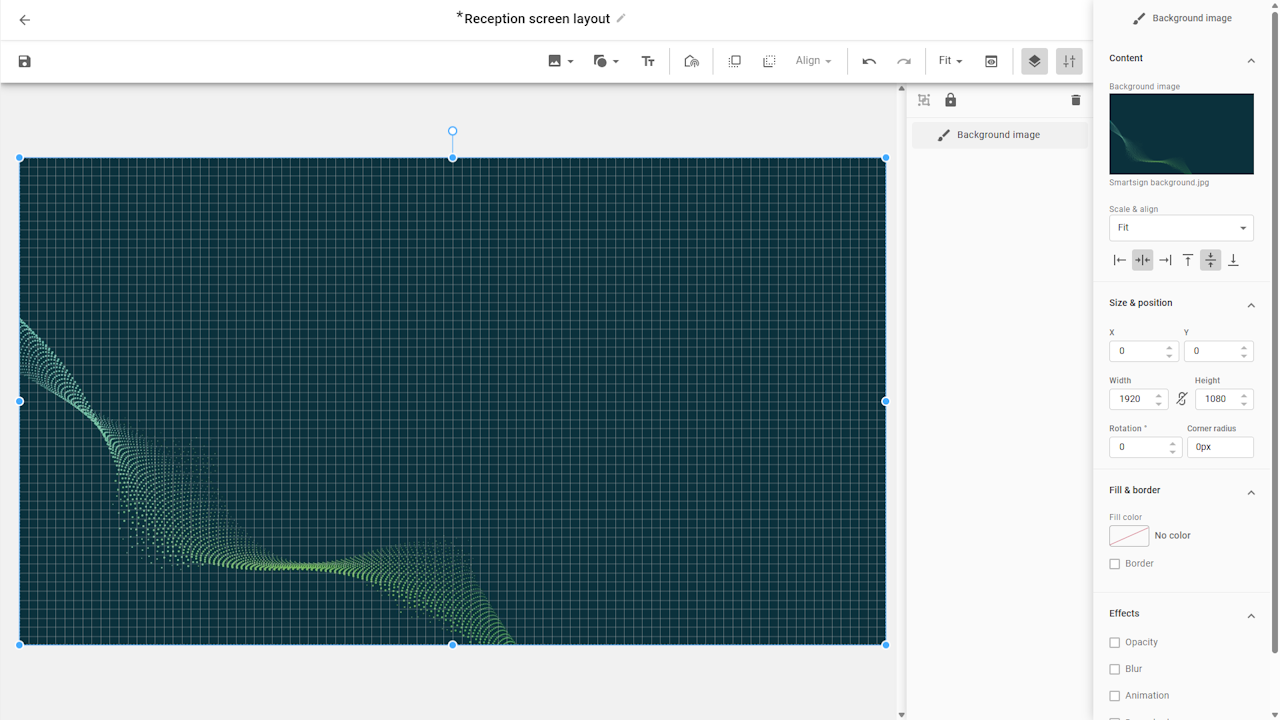Image resolution: width=1280 pixels, height=720 pixels.
Task: Click the Fill color swatch
Action: [1129, 536]
